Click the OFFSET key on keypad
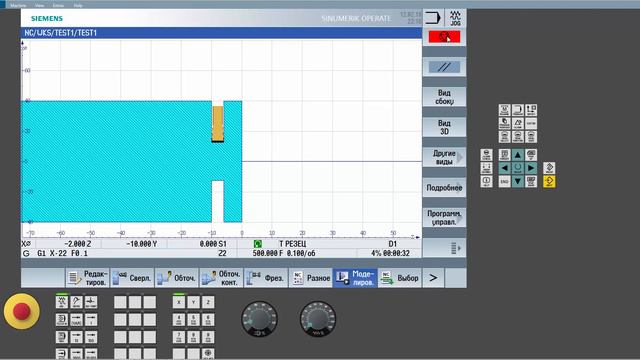Viewport: 640px width, 360px height. coord(531,110)
